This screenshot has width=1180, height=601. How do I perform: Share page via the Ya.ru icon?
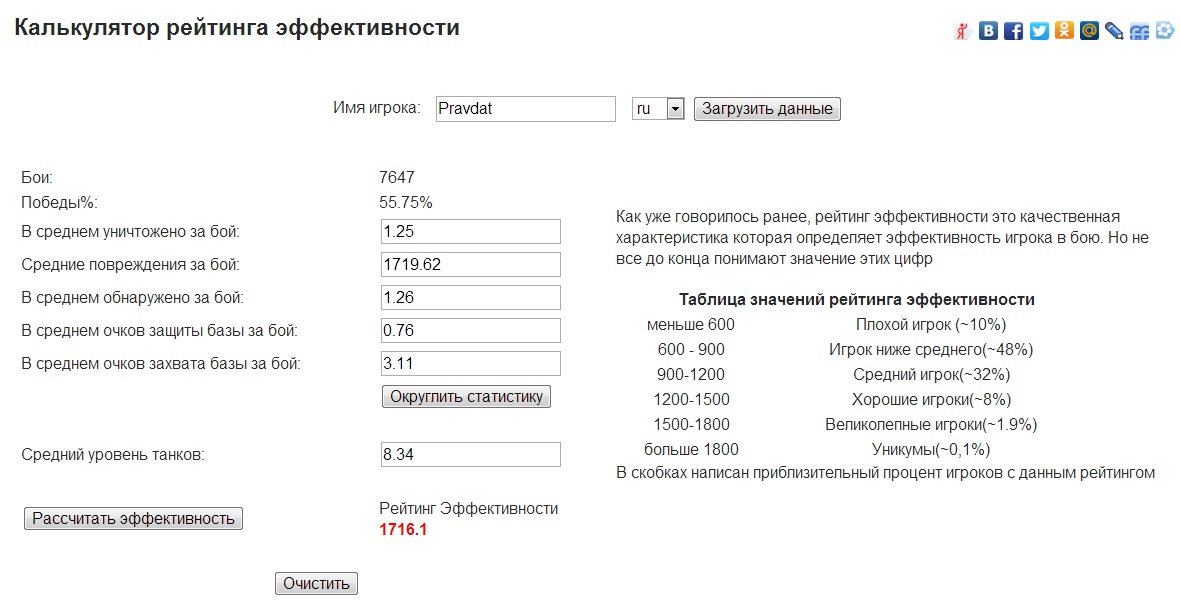(x=963, y=31)
